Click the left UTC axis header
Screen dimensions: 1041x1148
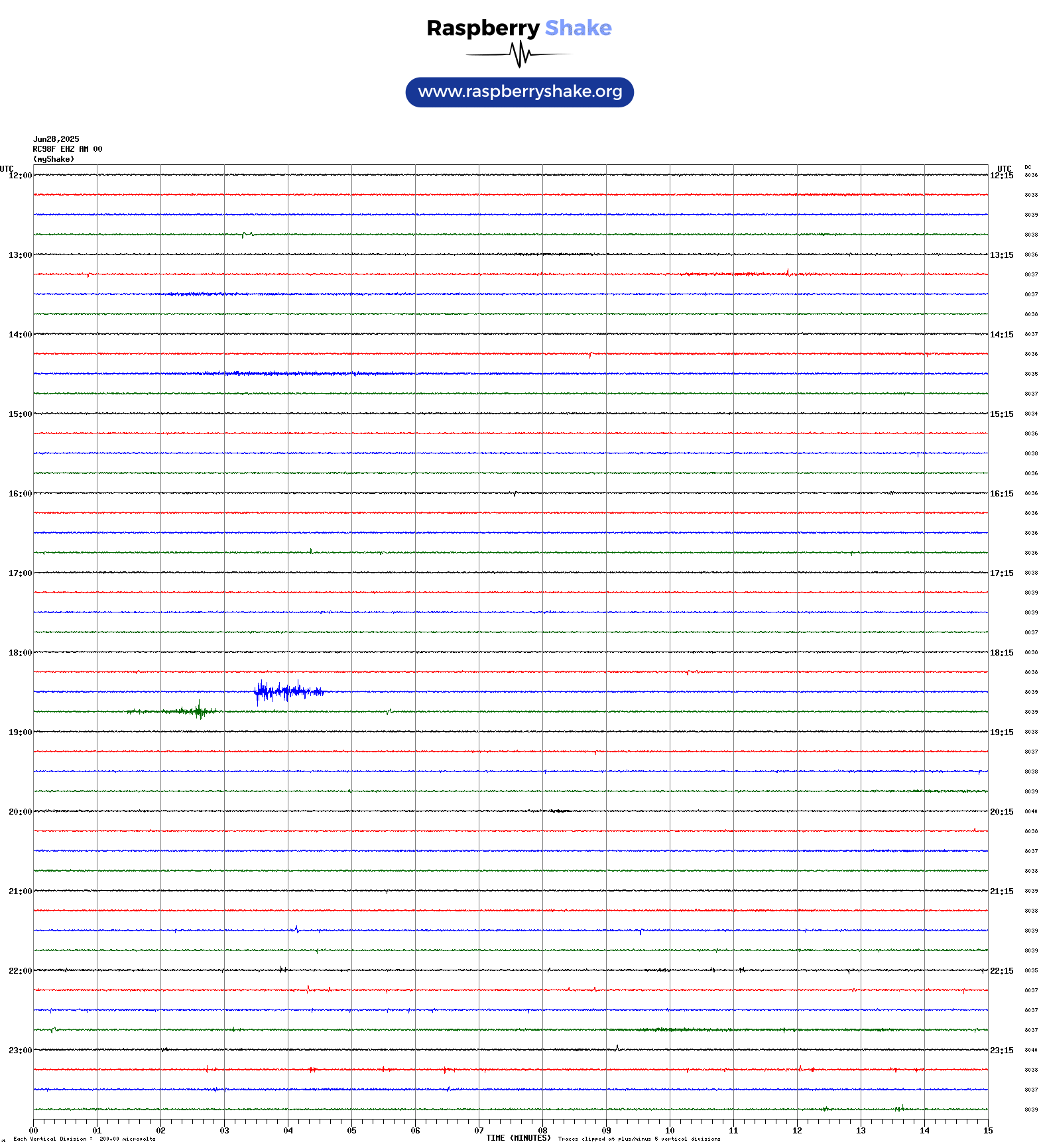click(7, 168)
